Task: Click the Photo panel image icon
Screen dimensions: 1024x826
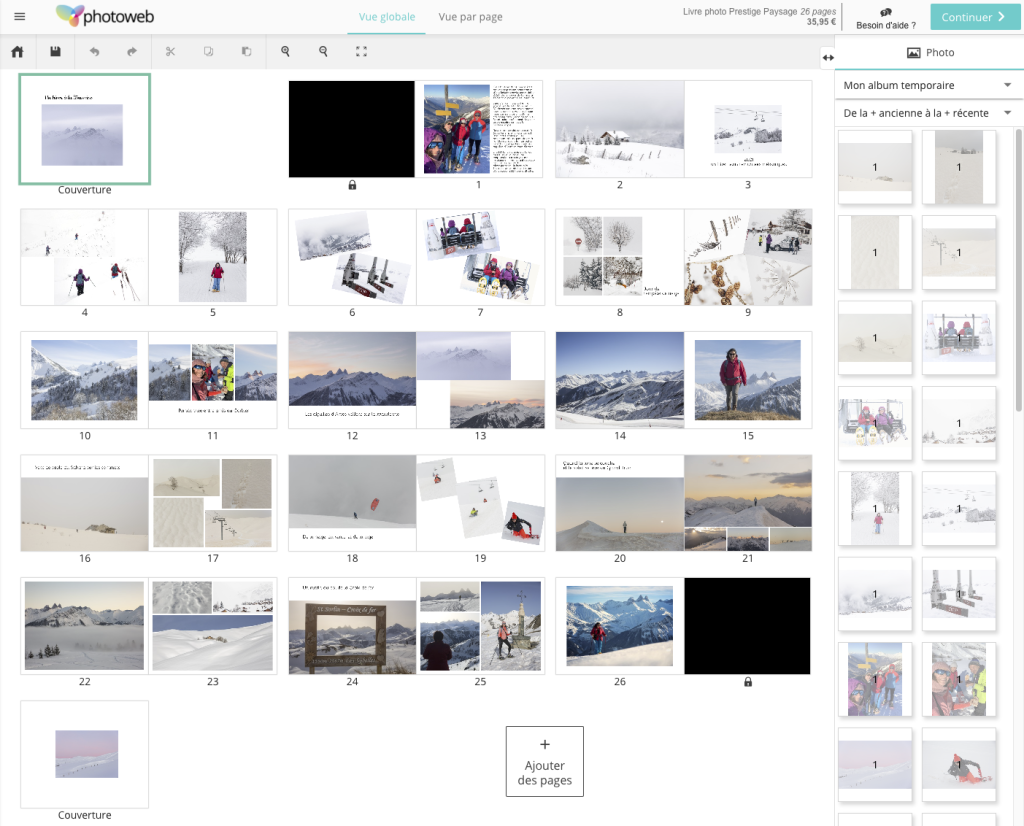Action: pos(914,53)
